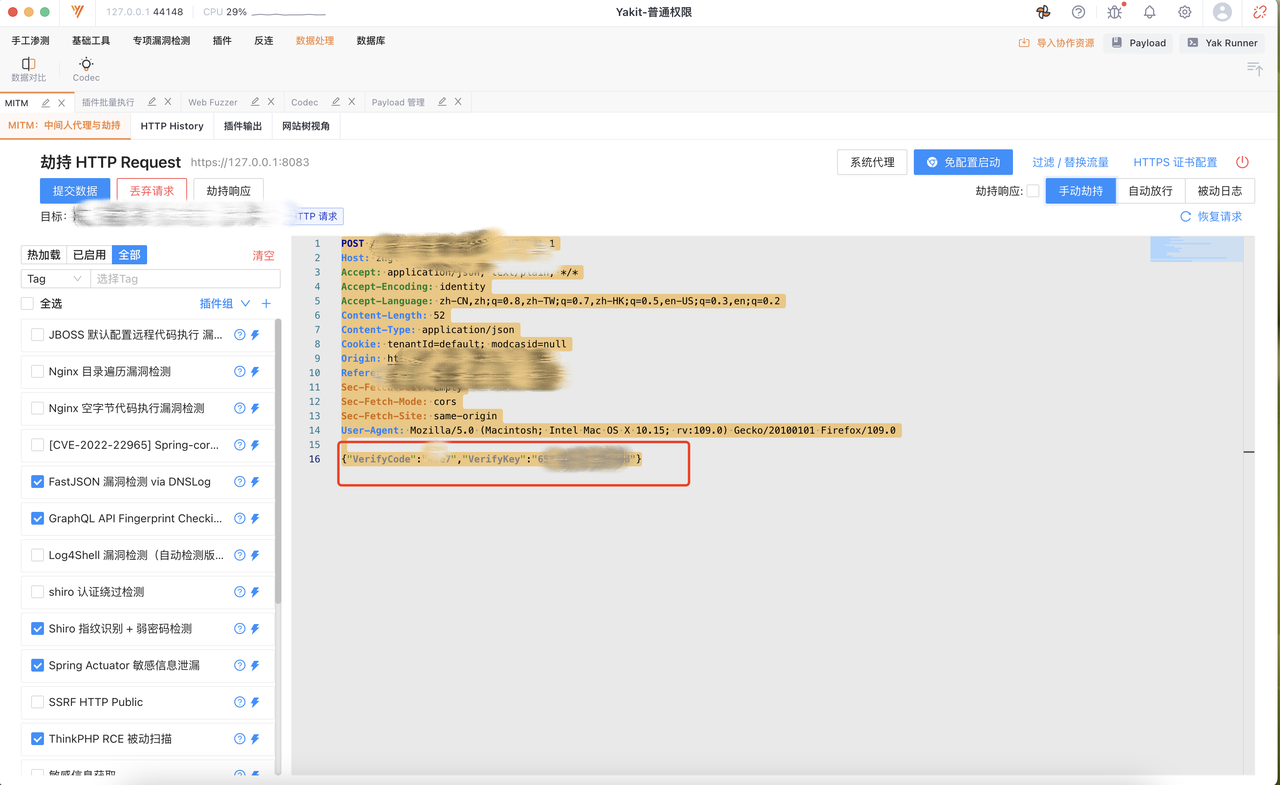The width and height of the screenshot is (1280, 785).
Task: Switch to the HTTP History tab
Action: 172,126
